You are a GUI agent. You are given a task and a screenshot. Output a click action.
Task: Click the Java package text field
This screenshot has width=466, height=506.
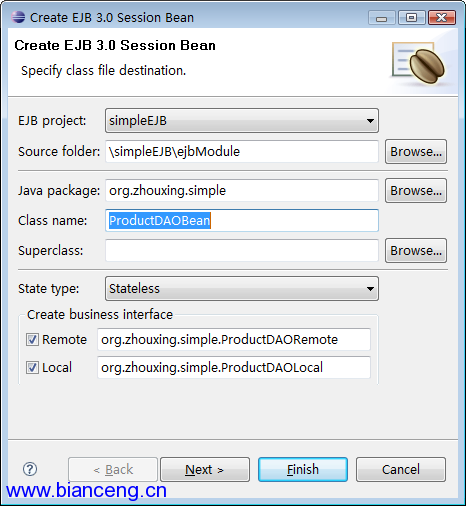pos(242,191)
